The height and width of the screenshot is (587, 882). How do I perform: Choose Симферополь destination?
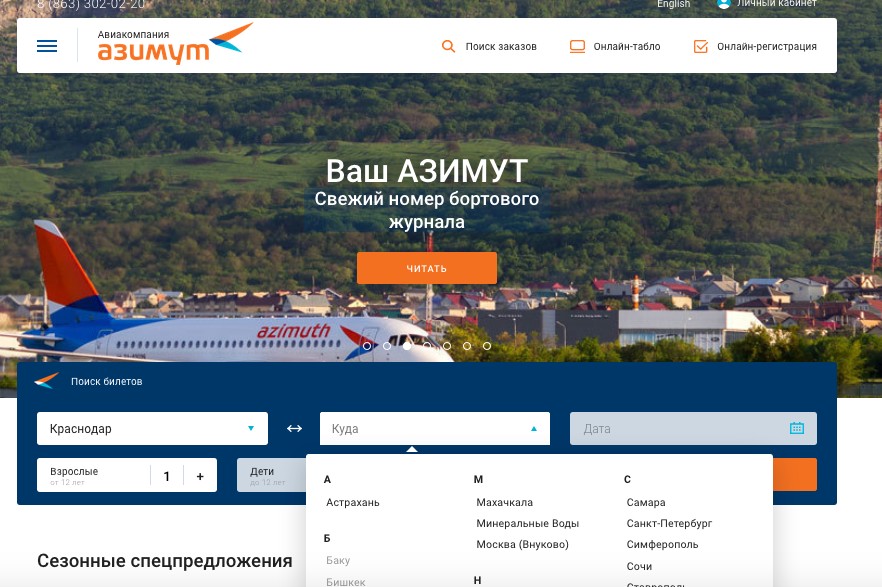point(663,544)
